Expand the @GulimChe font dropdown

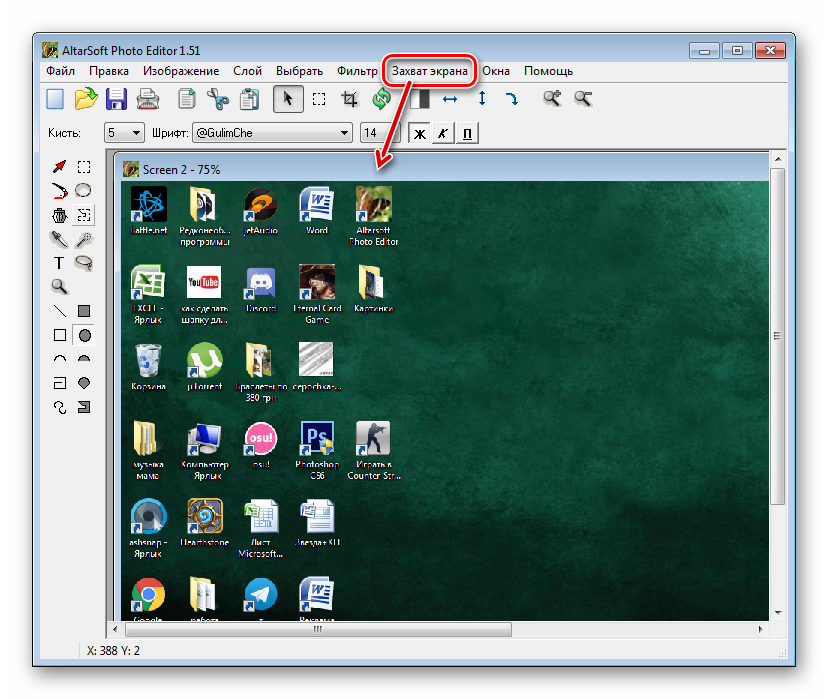click(272, 133)
